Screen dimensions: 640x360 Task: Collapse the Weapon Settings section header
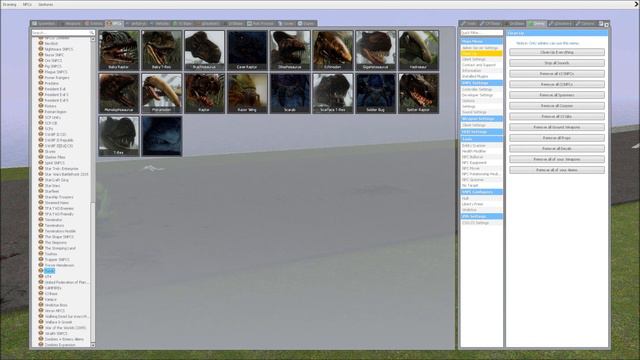(x=481, y=119)
